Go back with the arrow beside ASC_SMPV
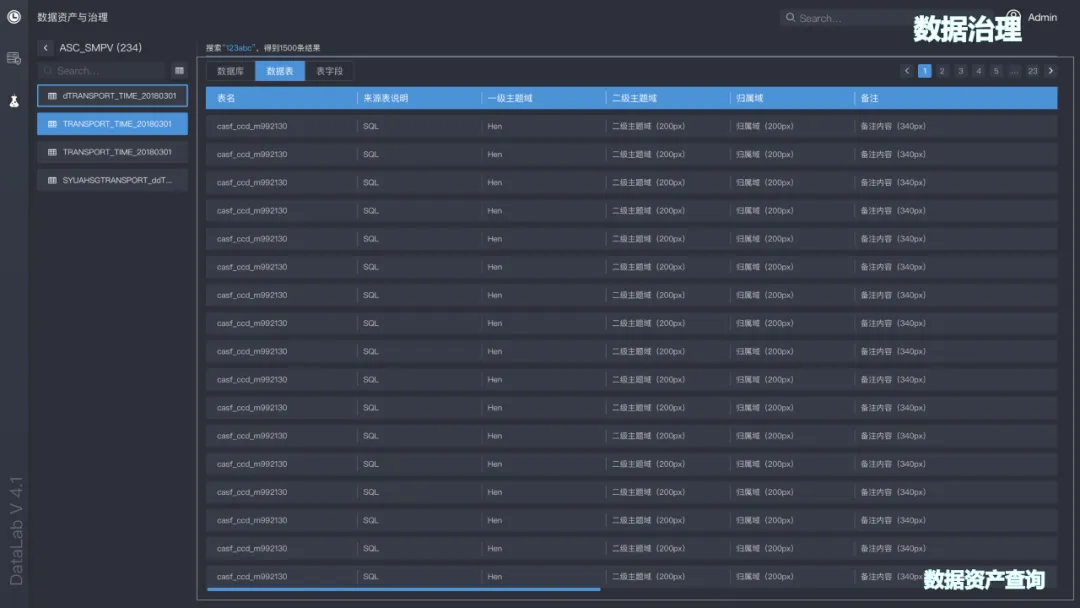The height and width of the screenshot is (608, 1080). click(45, 48)
